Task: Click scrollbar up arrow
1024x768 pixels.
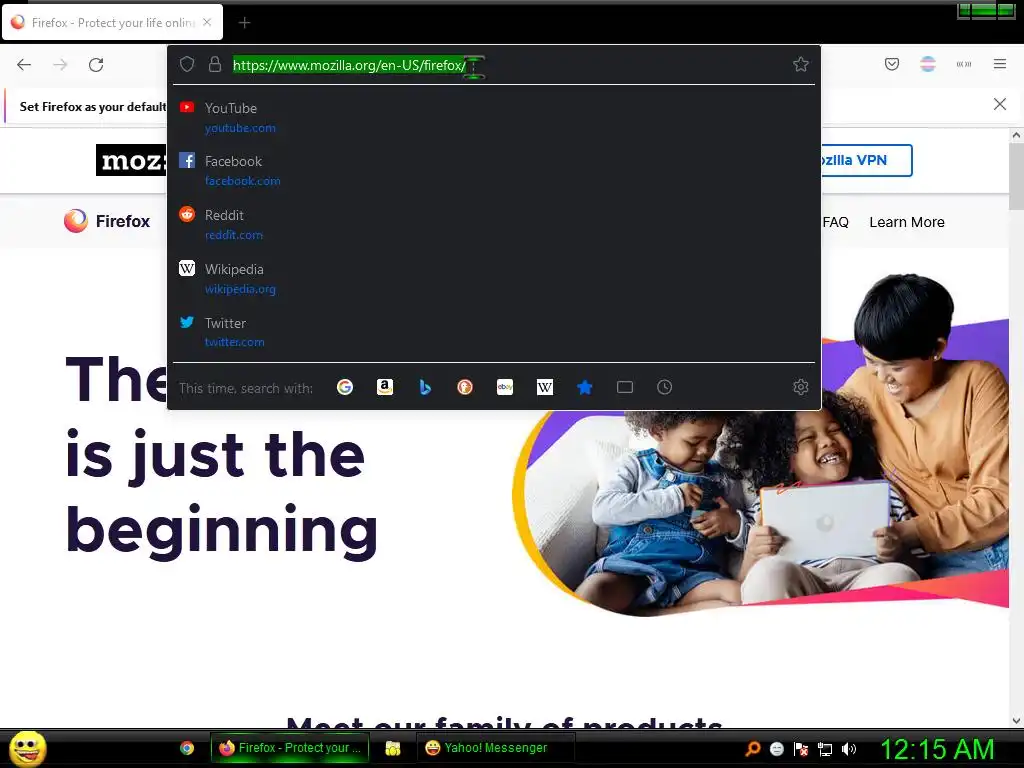Action: (x=1016, y=135)
